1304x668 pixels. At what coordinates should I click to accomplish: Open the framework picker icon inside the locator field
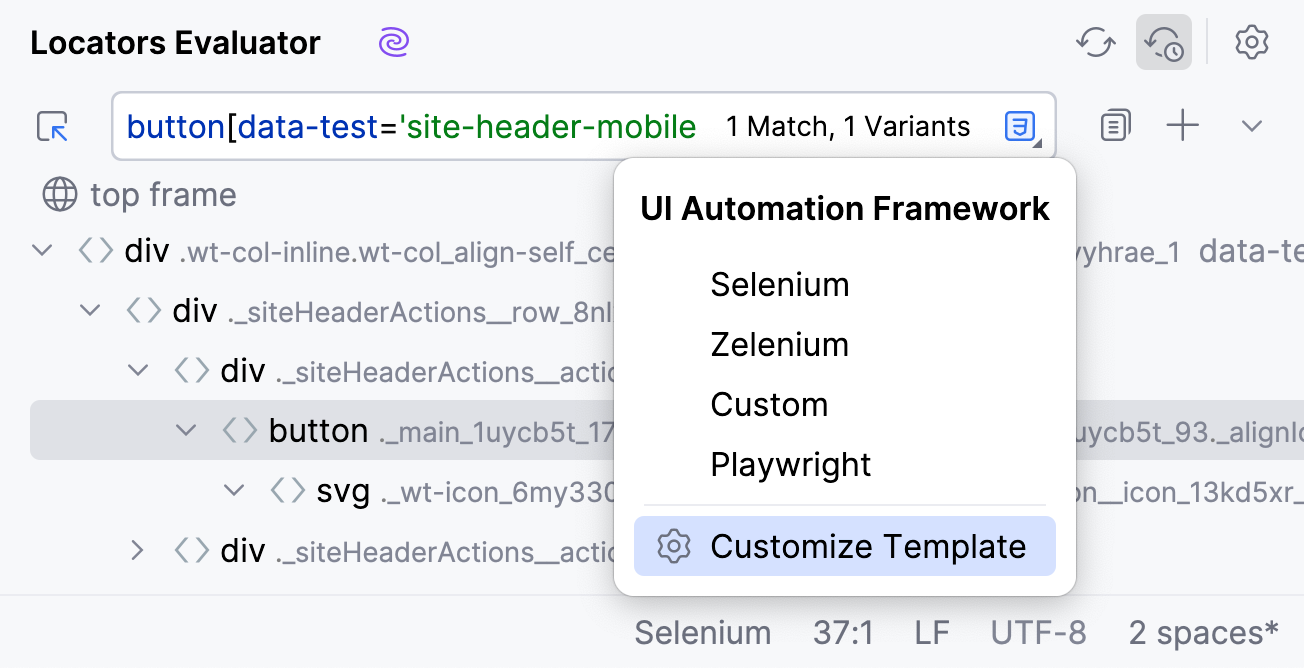1020,125
